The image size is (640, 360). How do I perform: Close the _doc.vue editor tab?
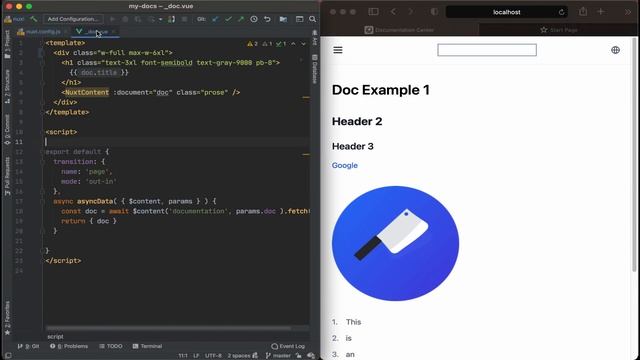113,31
